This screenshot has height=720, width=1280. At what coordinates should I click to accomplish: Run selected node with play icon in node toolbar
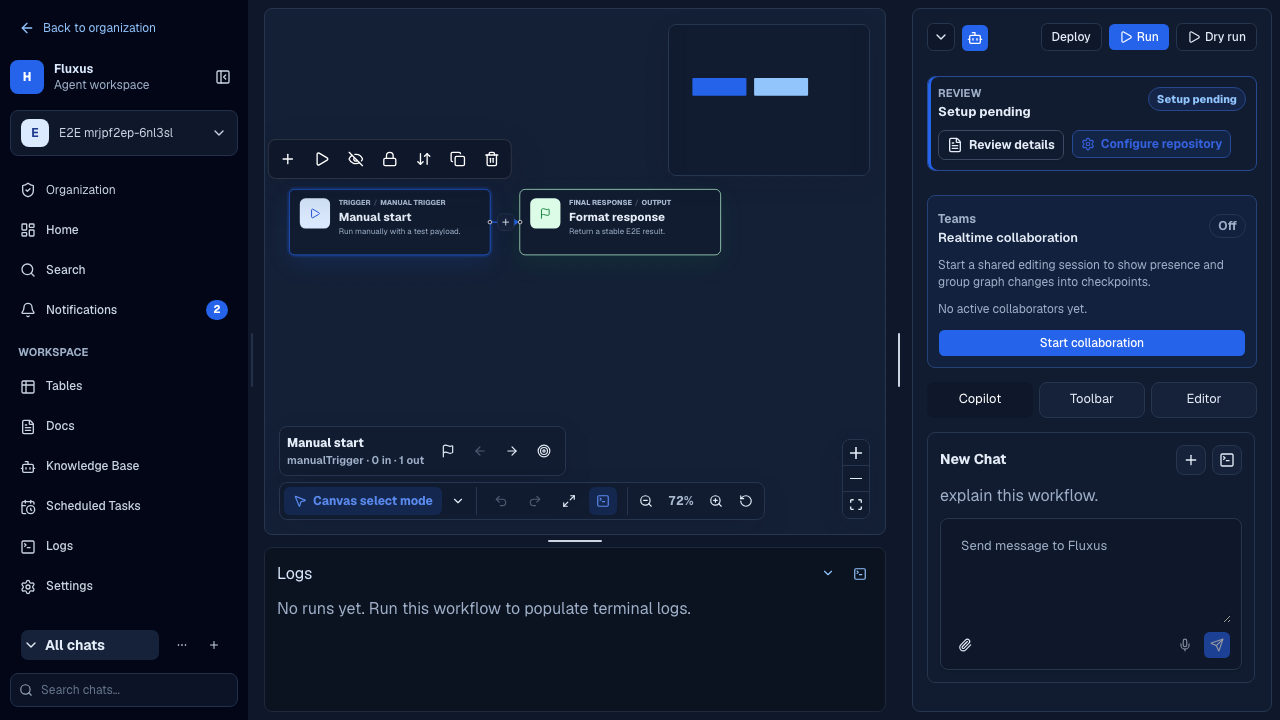(x=322, y=159)
